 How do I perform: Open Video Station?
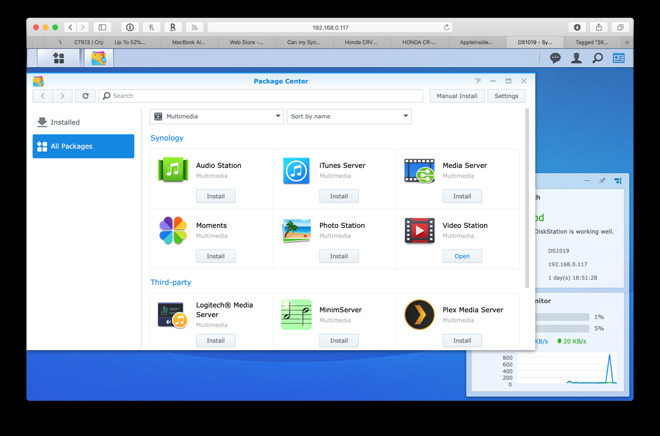pos(462,256)
